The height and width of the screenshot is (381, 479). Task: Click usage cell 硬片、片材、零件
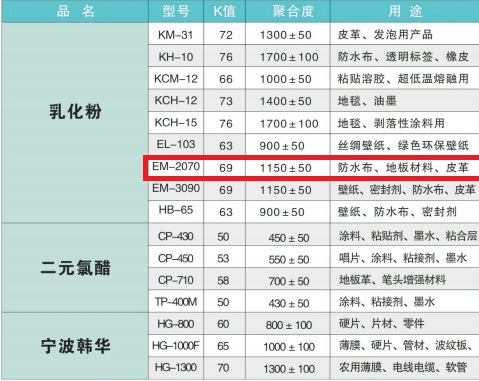[x=405, y=323]
